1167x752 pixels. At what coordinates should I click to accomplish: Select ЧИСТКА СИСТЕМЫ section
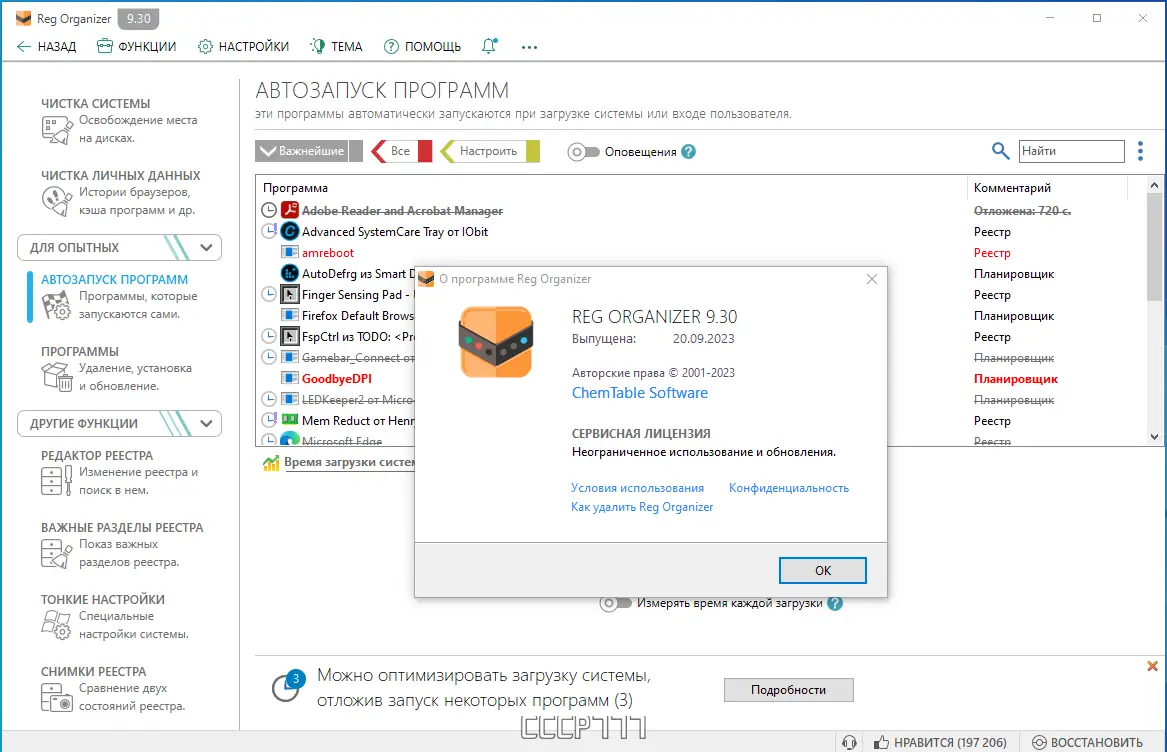(119, 121)
